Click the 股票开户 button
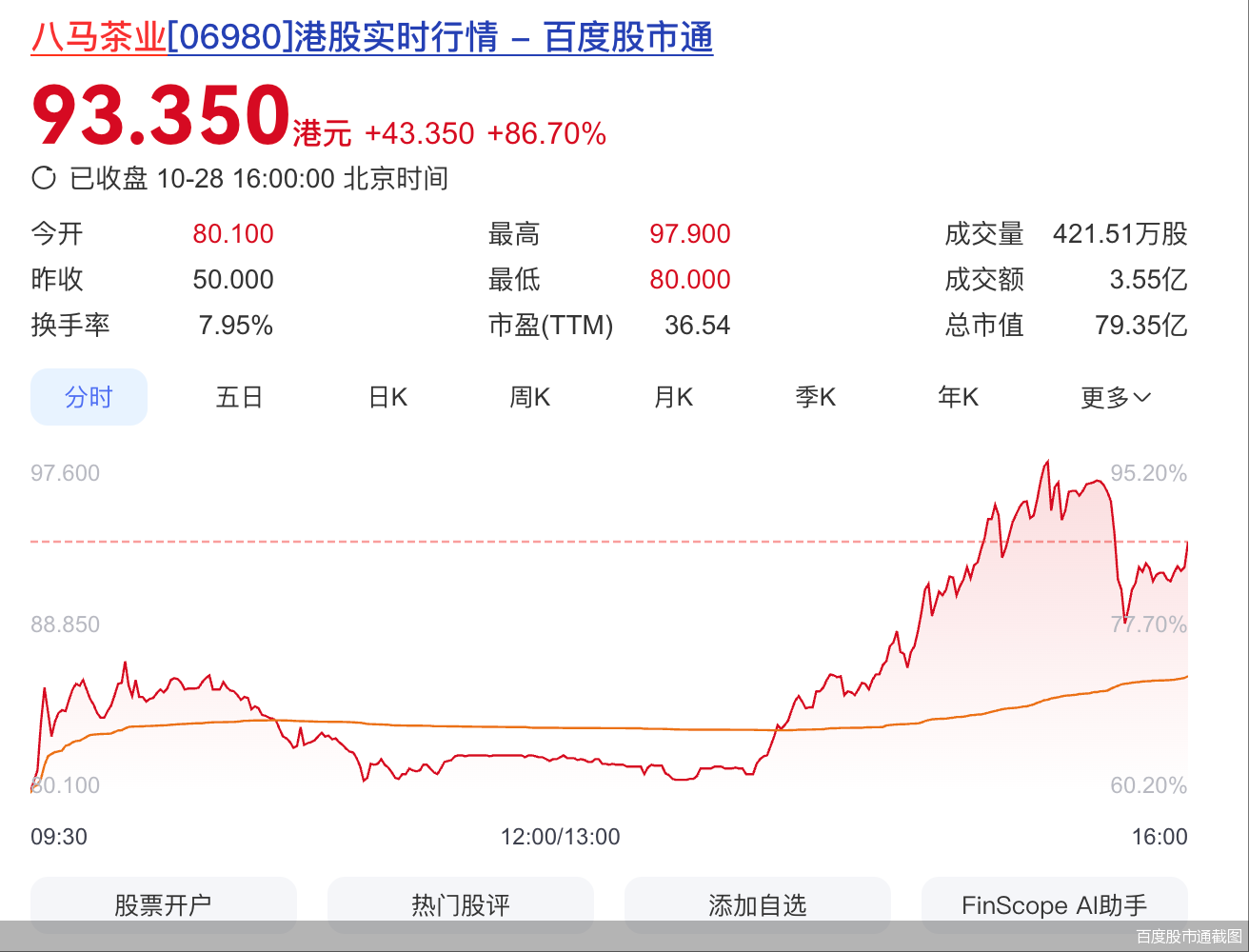This screenshot has height=952, width=1249. (x=164, y=905)
